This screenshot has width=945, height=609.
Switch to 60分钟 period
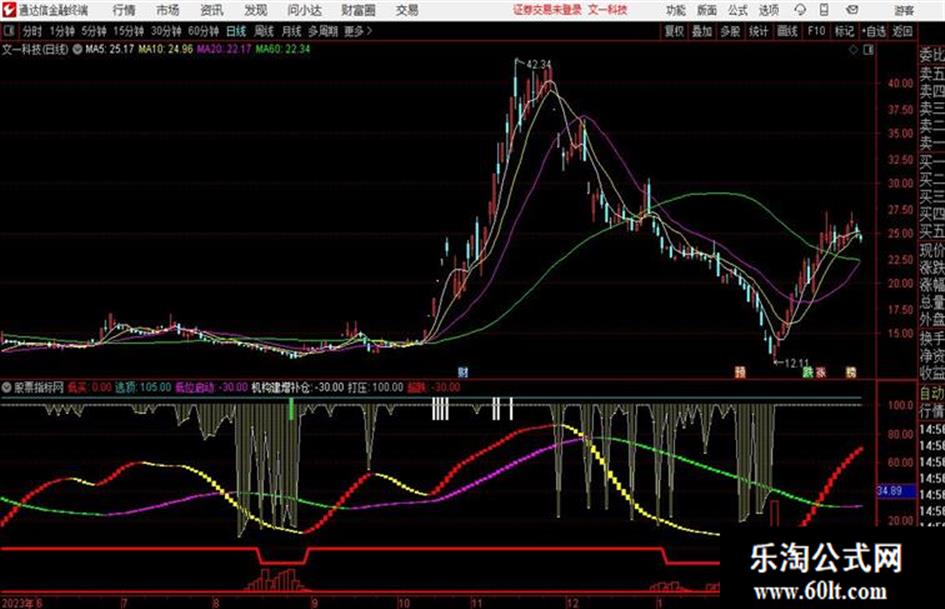pyautogui.click(x=204, y=31)
